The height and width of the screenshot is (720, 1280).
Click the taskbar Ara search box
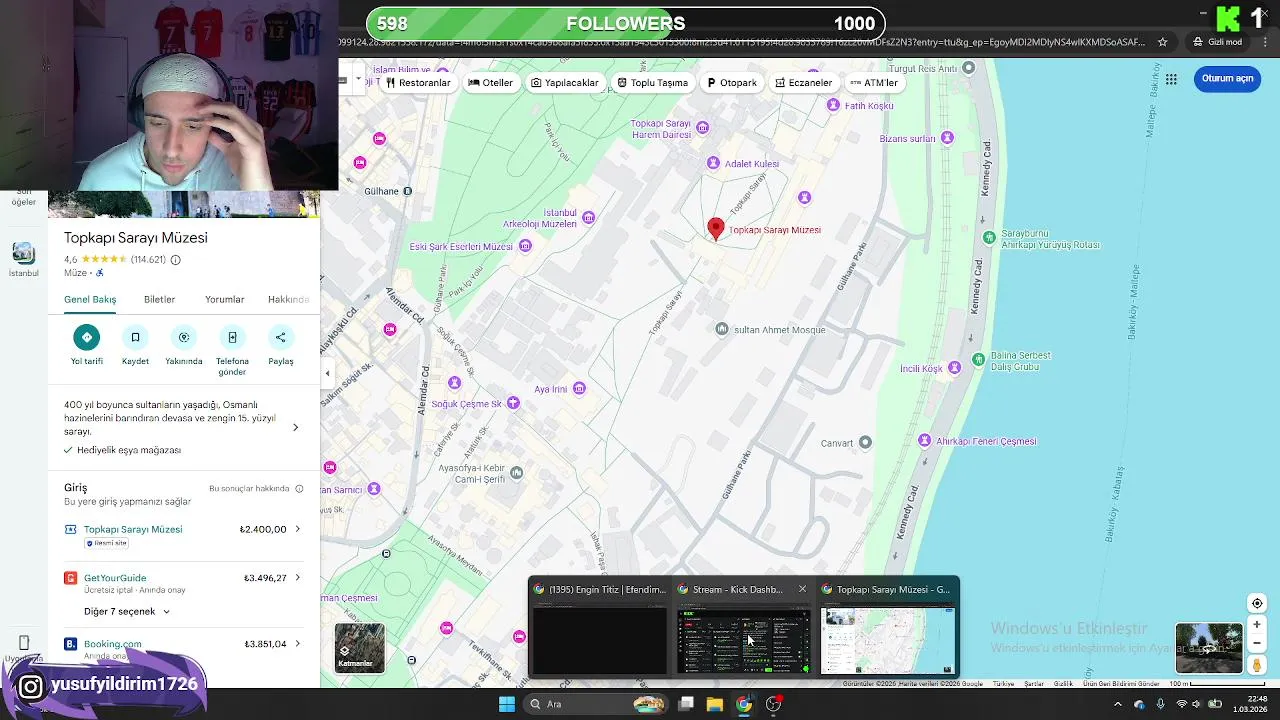click(x=597, y=704)
